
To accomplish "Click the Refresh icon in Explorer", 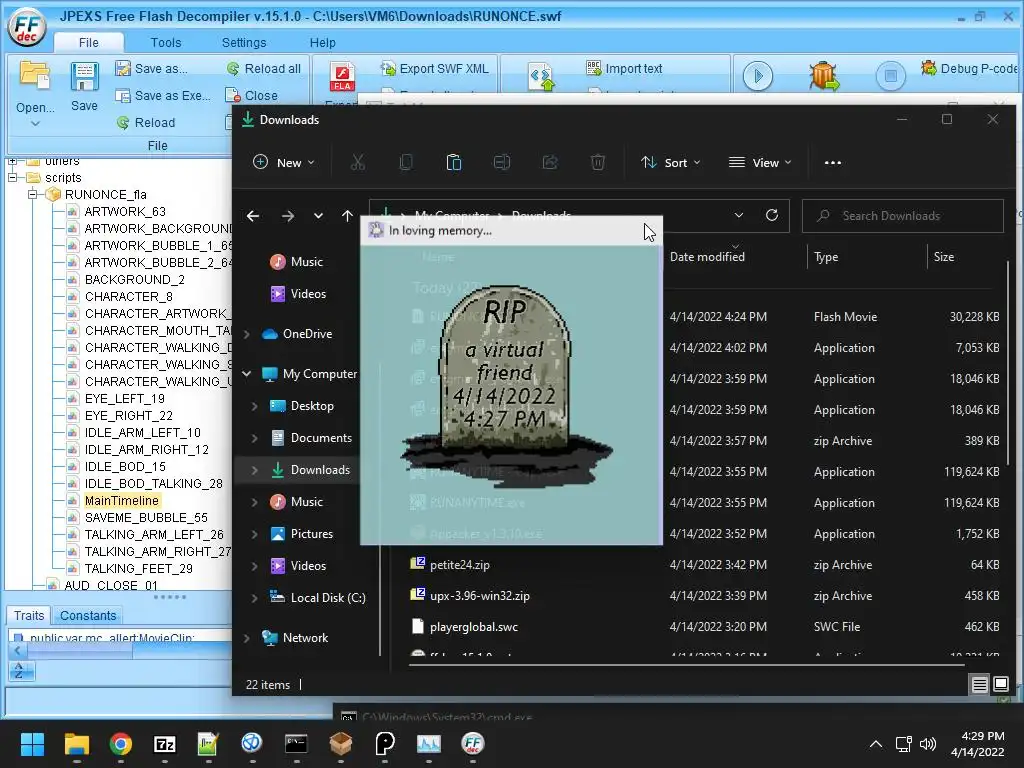I will click(772, 216).
